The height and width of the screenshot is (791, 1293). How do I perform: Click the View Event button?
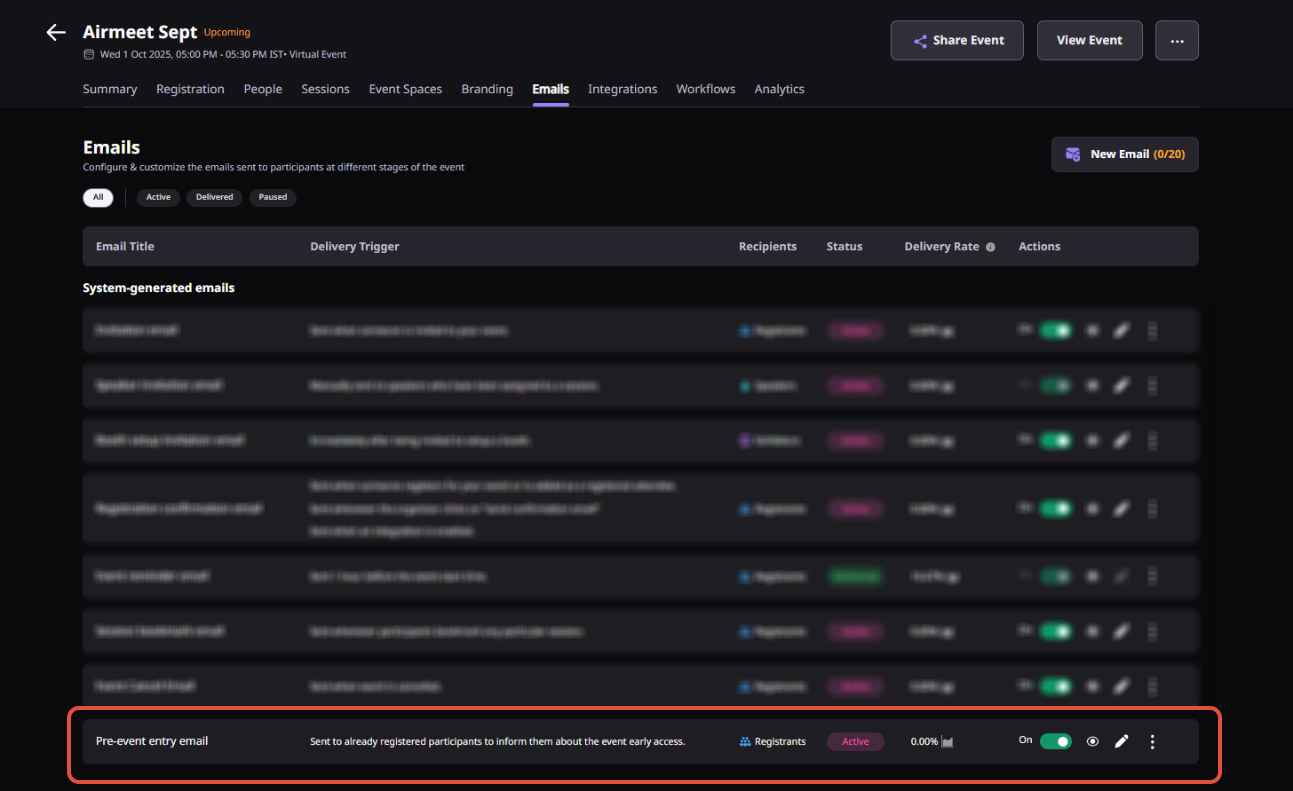[x=1089, y=41]
